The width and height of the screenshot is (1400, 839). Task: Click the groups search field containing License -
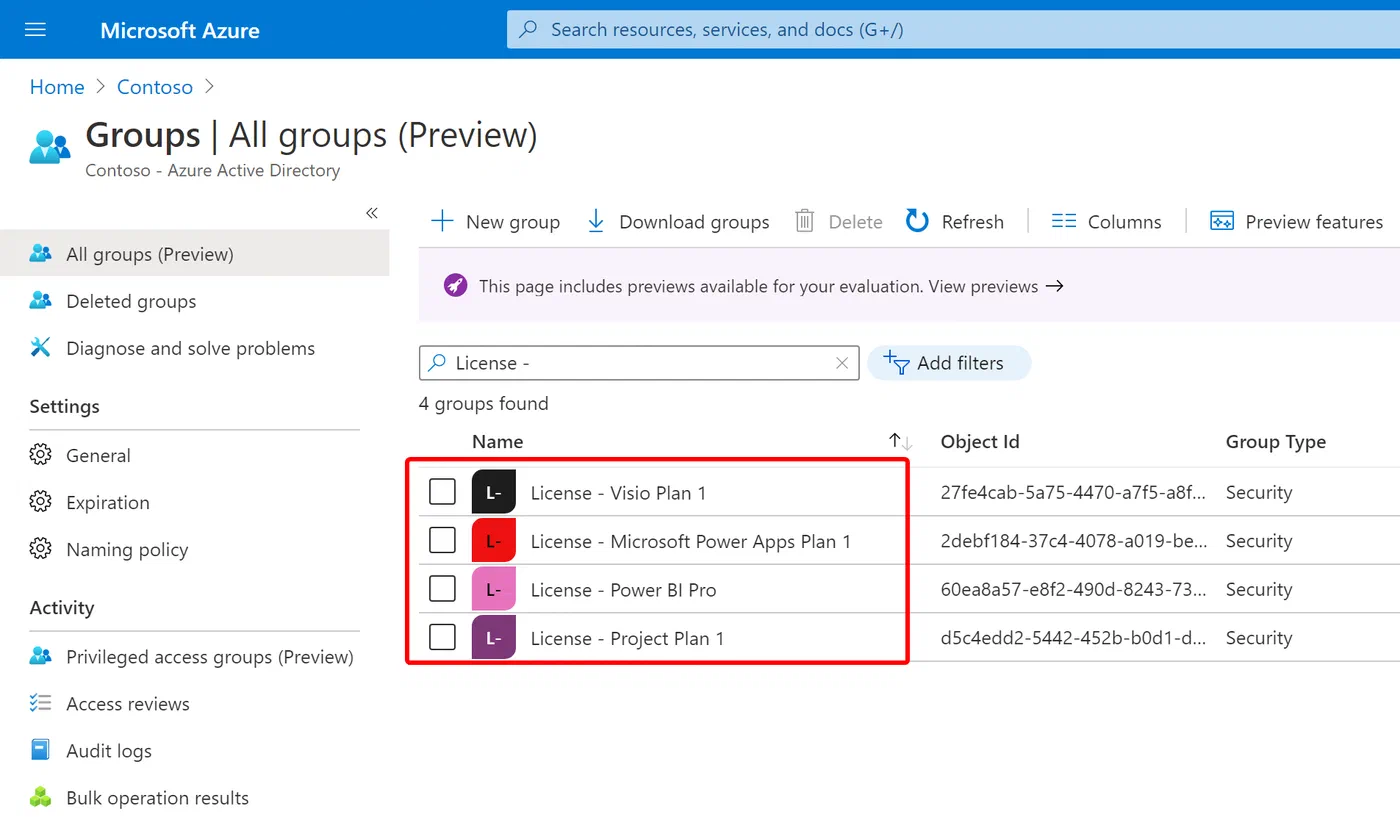(639, 363)
